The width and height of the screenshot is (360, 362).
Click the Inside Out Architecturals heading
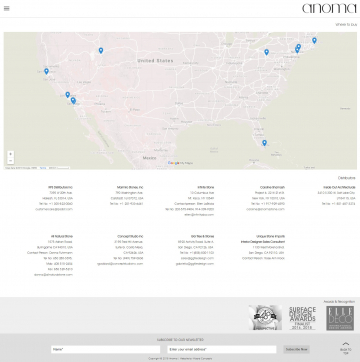[339, 187]
